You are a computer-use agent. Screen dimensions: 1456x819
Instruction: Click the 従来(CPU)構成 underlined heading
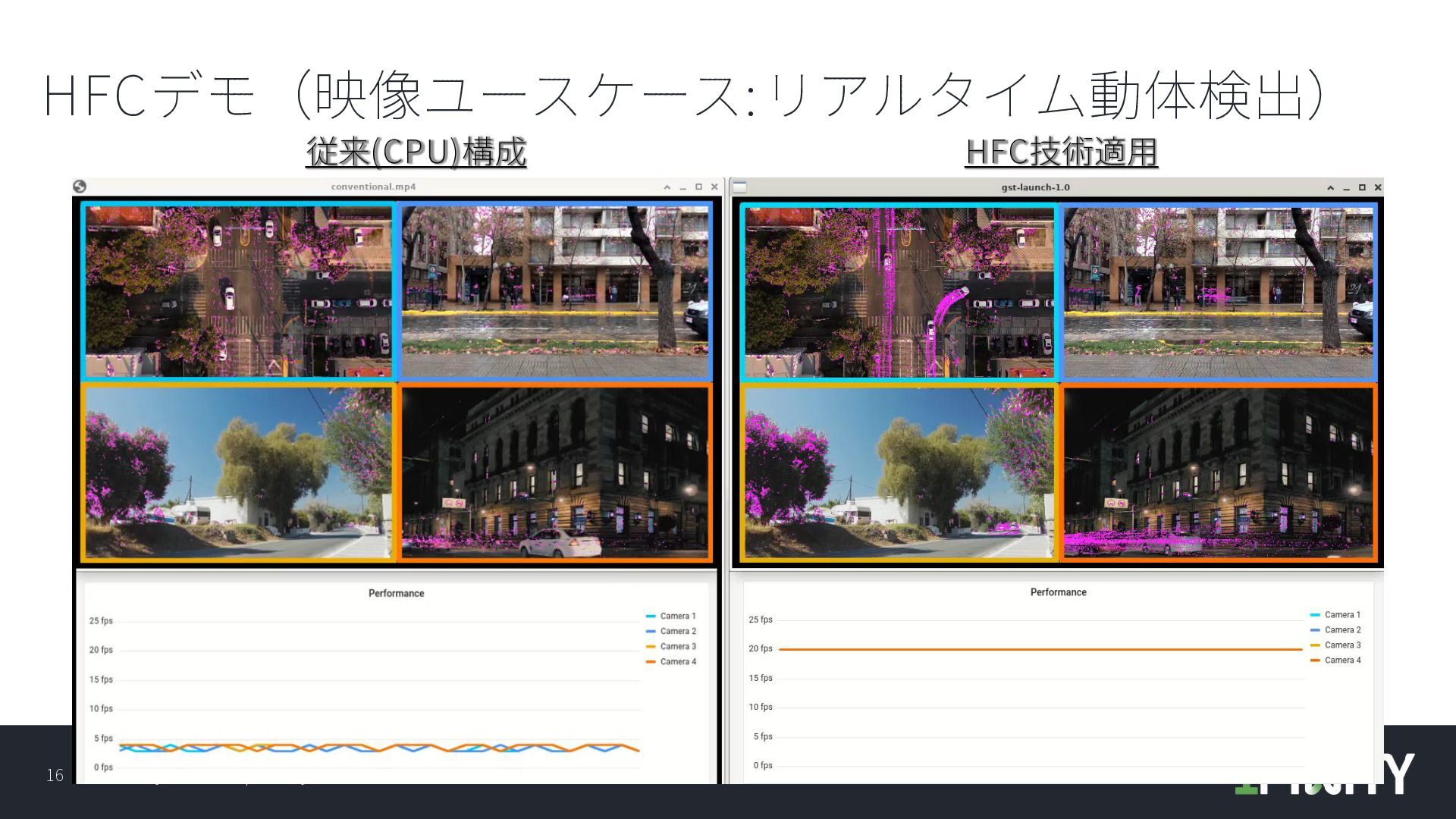[x=416, y=152]
